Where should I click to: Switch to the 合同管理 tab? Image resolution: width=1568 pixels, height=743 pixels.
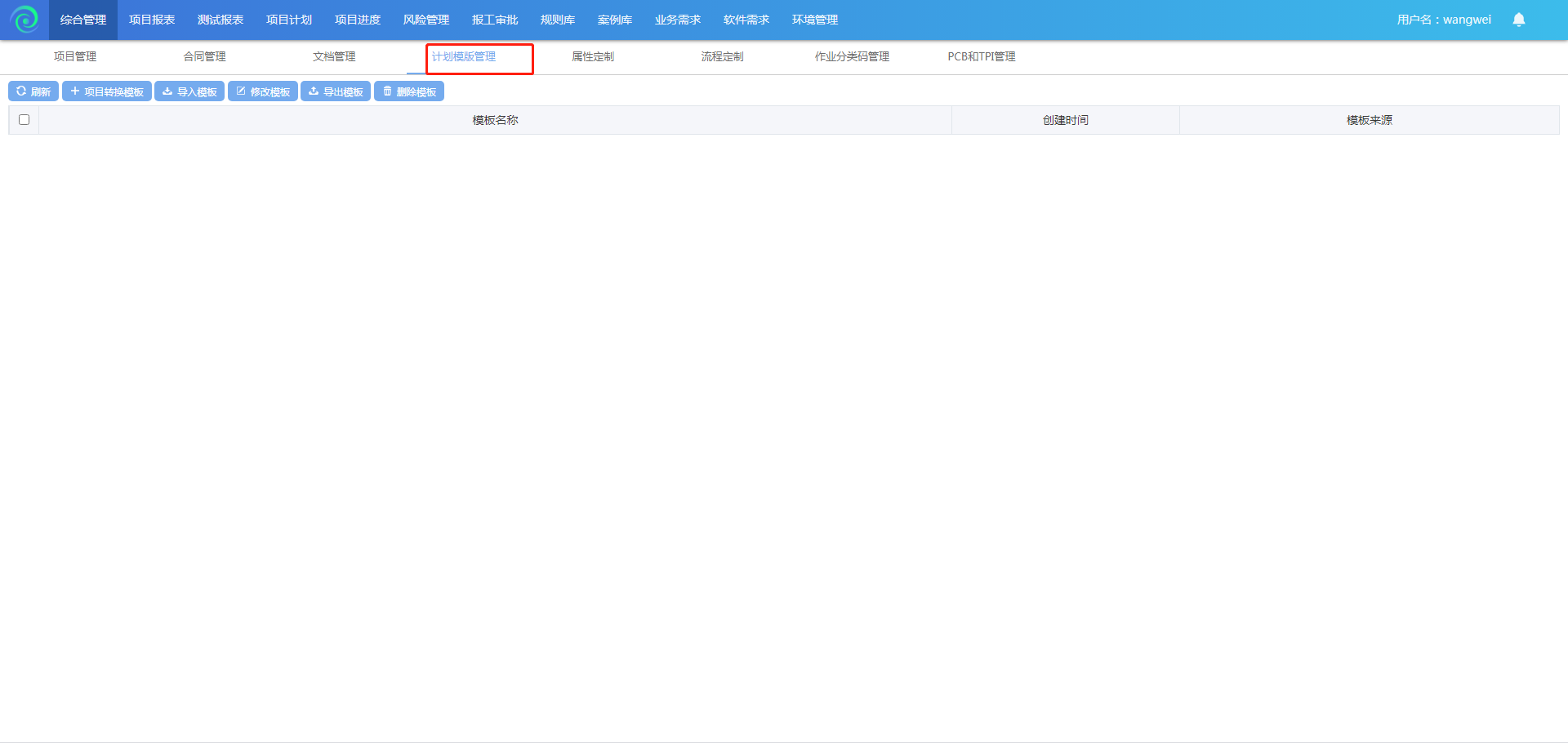204,56
